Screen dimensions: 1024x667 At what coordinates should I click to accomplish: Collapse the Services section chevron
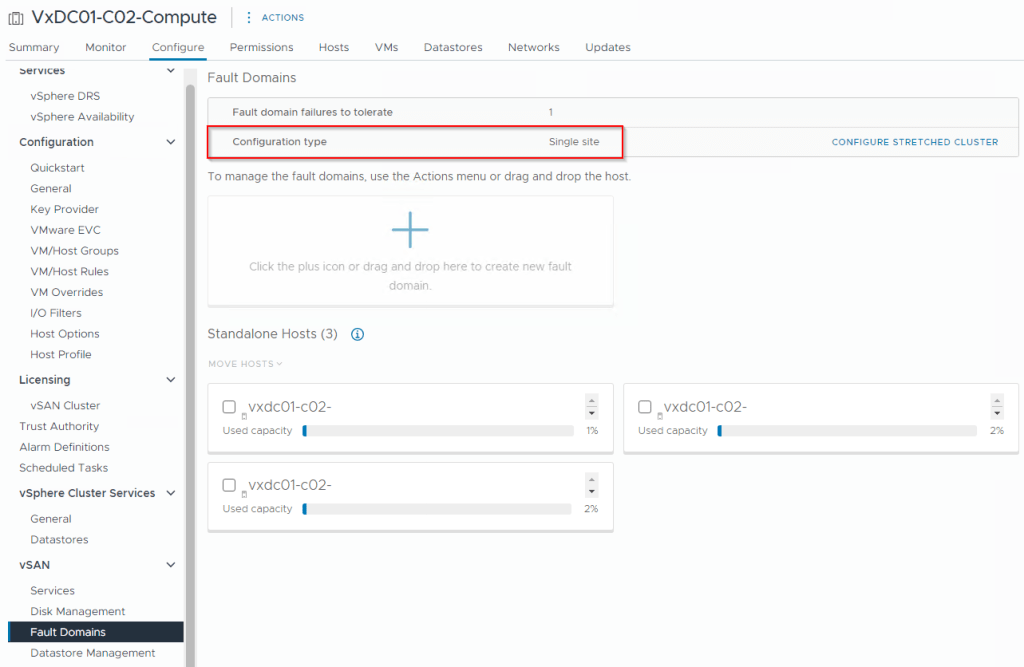click(x=170, y=71)
